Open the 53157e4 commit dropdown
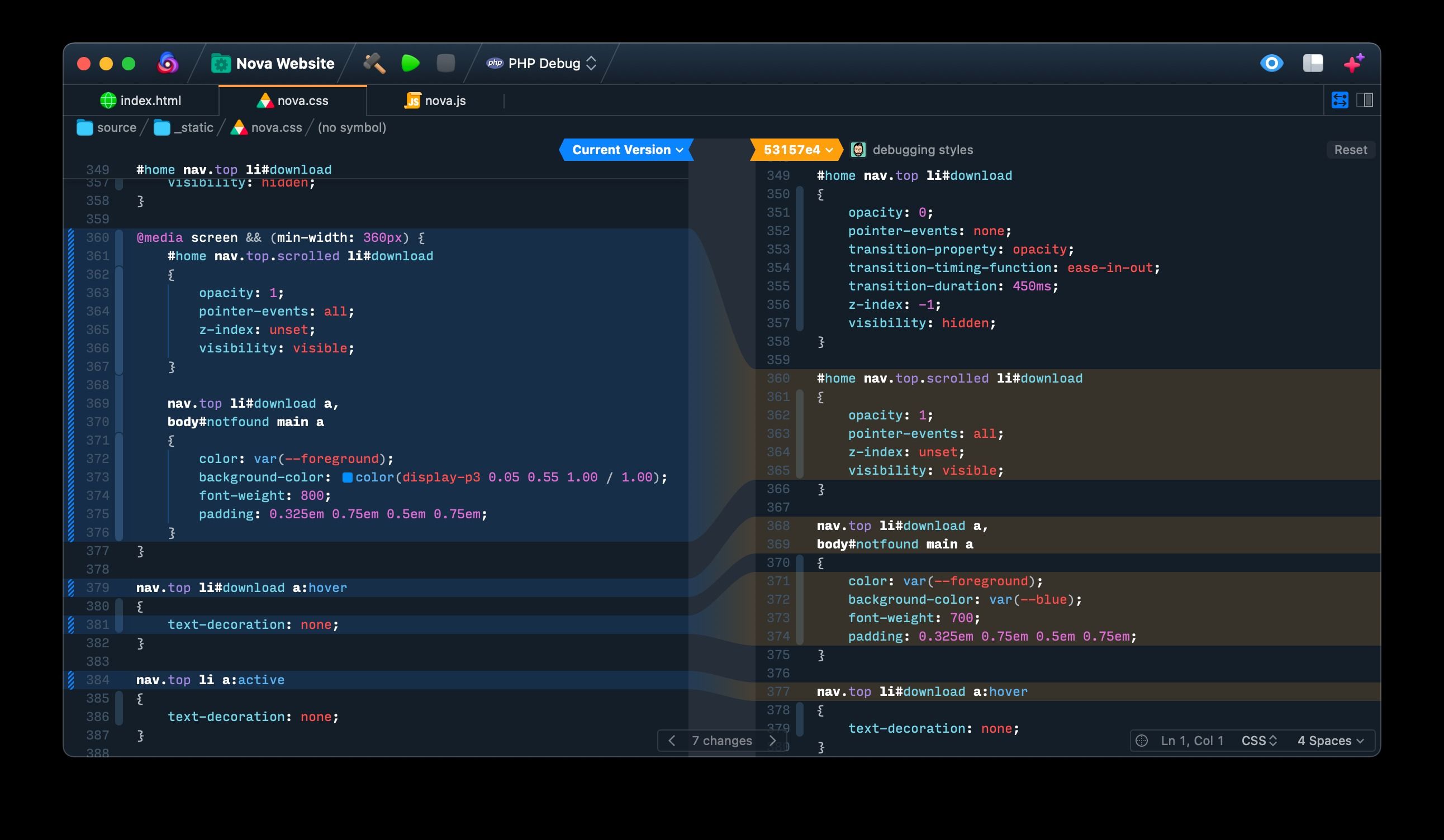The height and width of the screenshot is (840, 1444). (797, 150)
